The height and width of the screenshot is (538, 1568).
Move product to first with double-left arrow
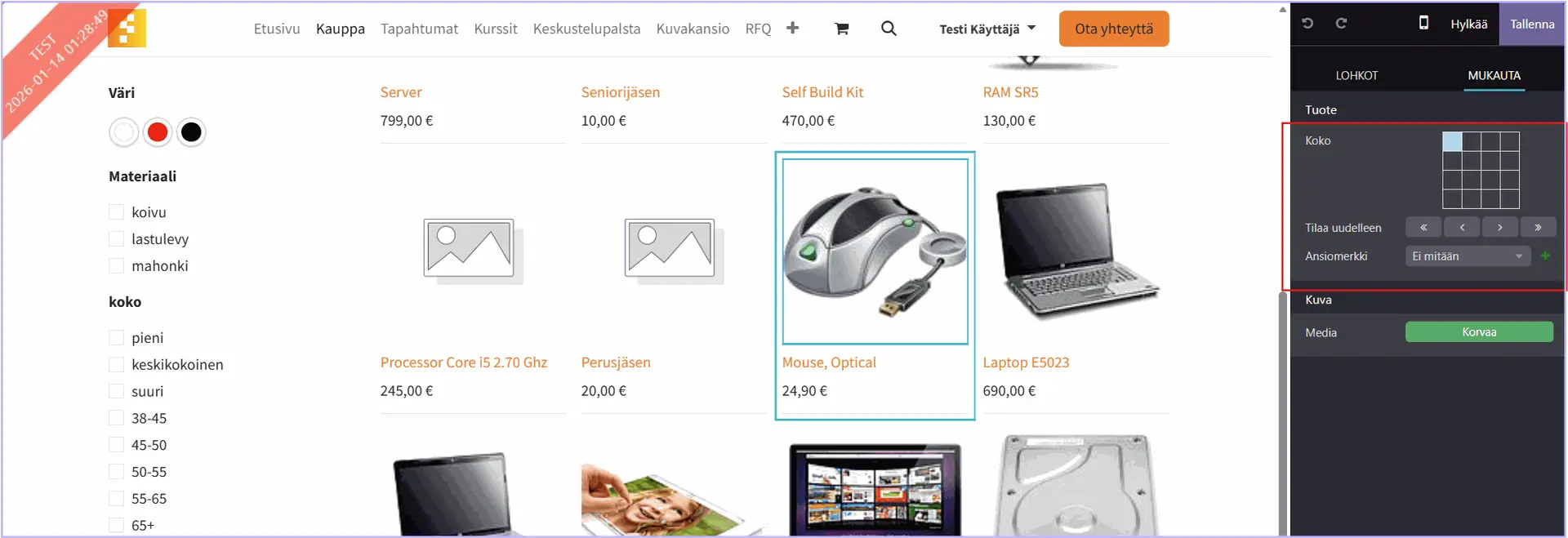pyautogui.click(x=1423, y=228)
